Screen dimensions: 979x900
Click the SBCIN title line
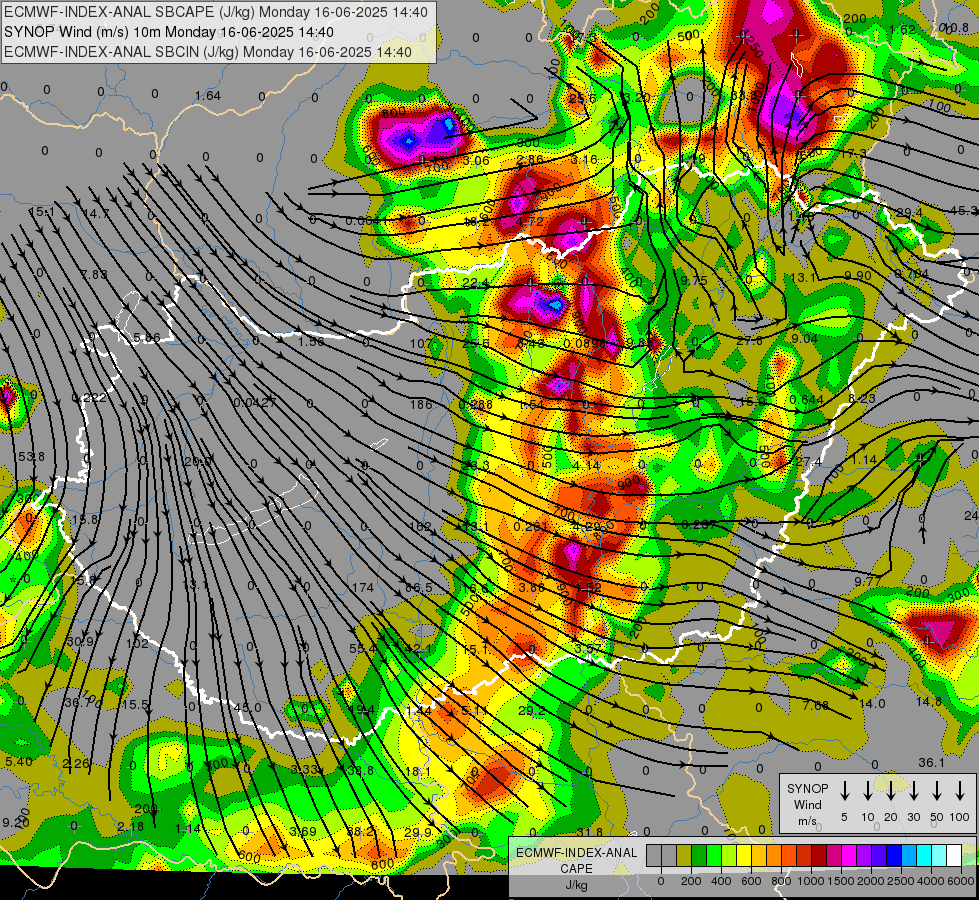click(208, 52)
